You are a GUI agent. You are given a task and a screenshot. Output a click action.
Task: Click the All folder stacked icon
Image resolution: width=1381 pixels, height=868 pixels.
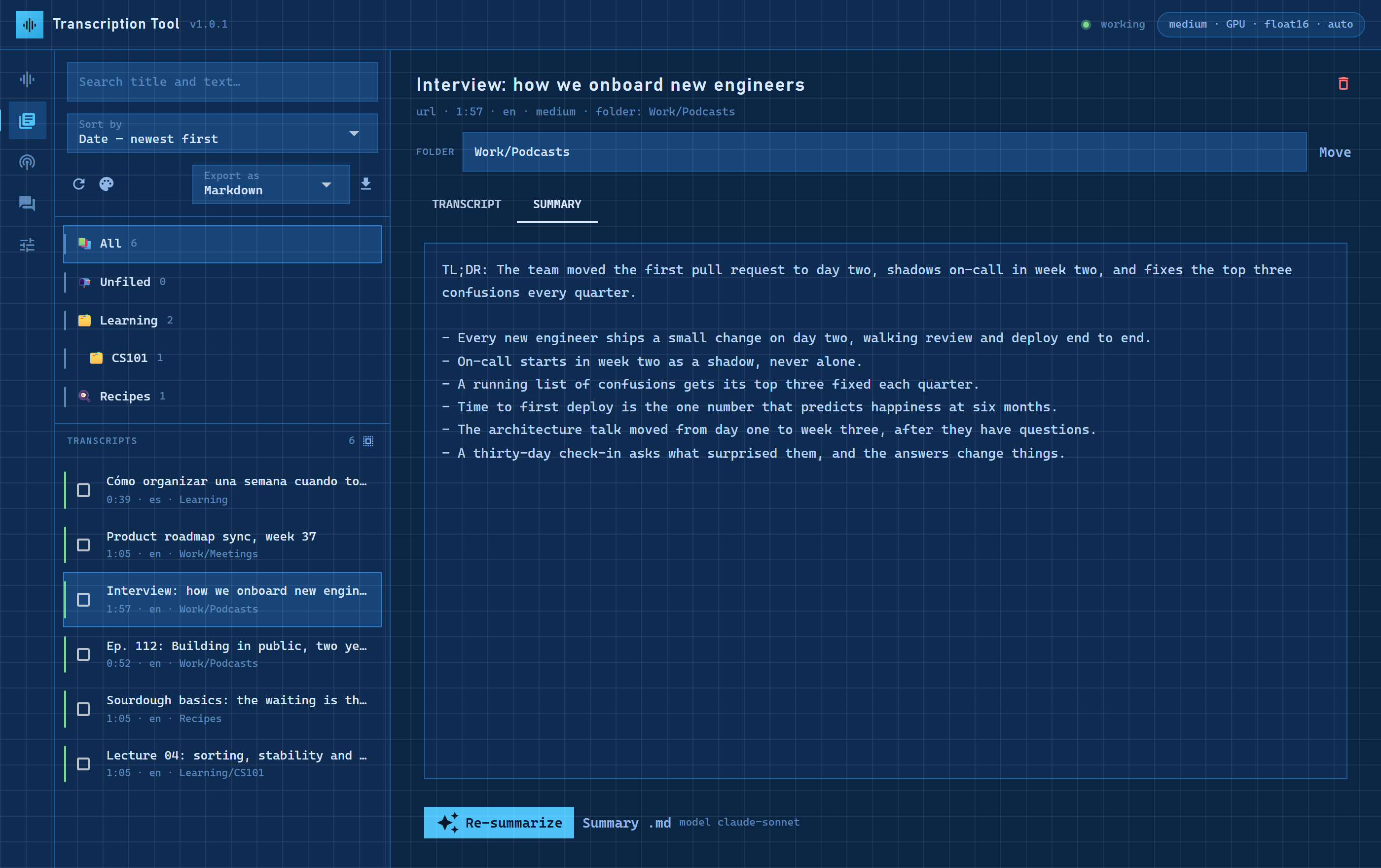84,243
